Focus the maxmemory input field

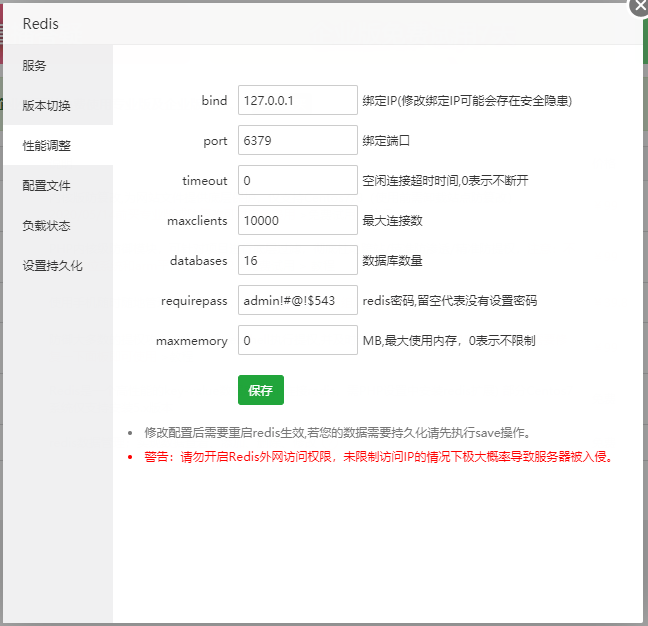298,340
